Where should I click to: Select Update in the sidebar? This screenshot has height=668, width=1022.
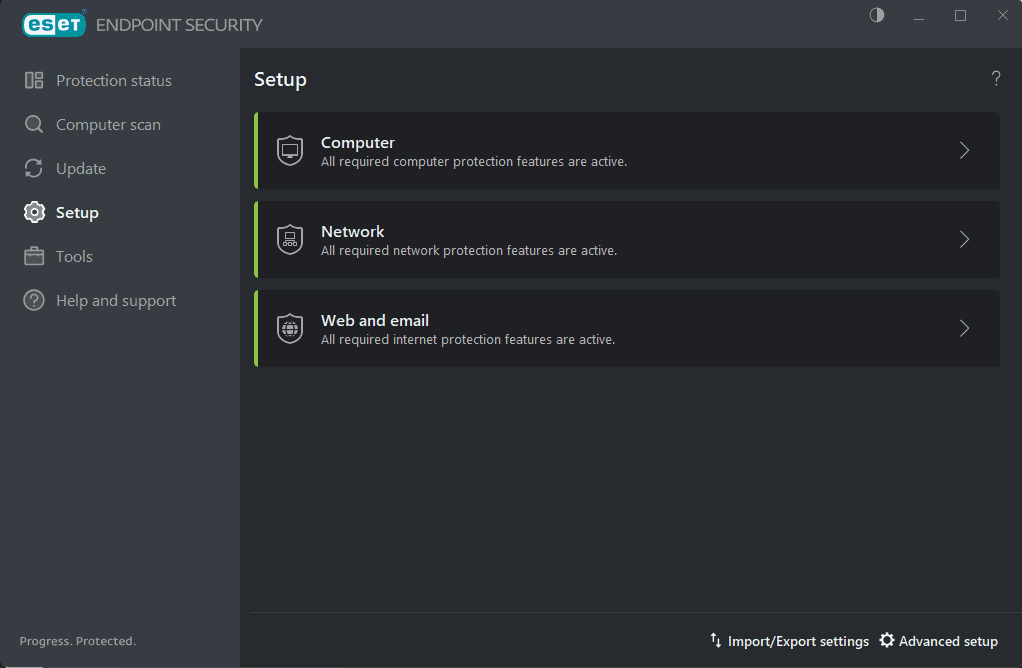(x=81, y=169)
